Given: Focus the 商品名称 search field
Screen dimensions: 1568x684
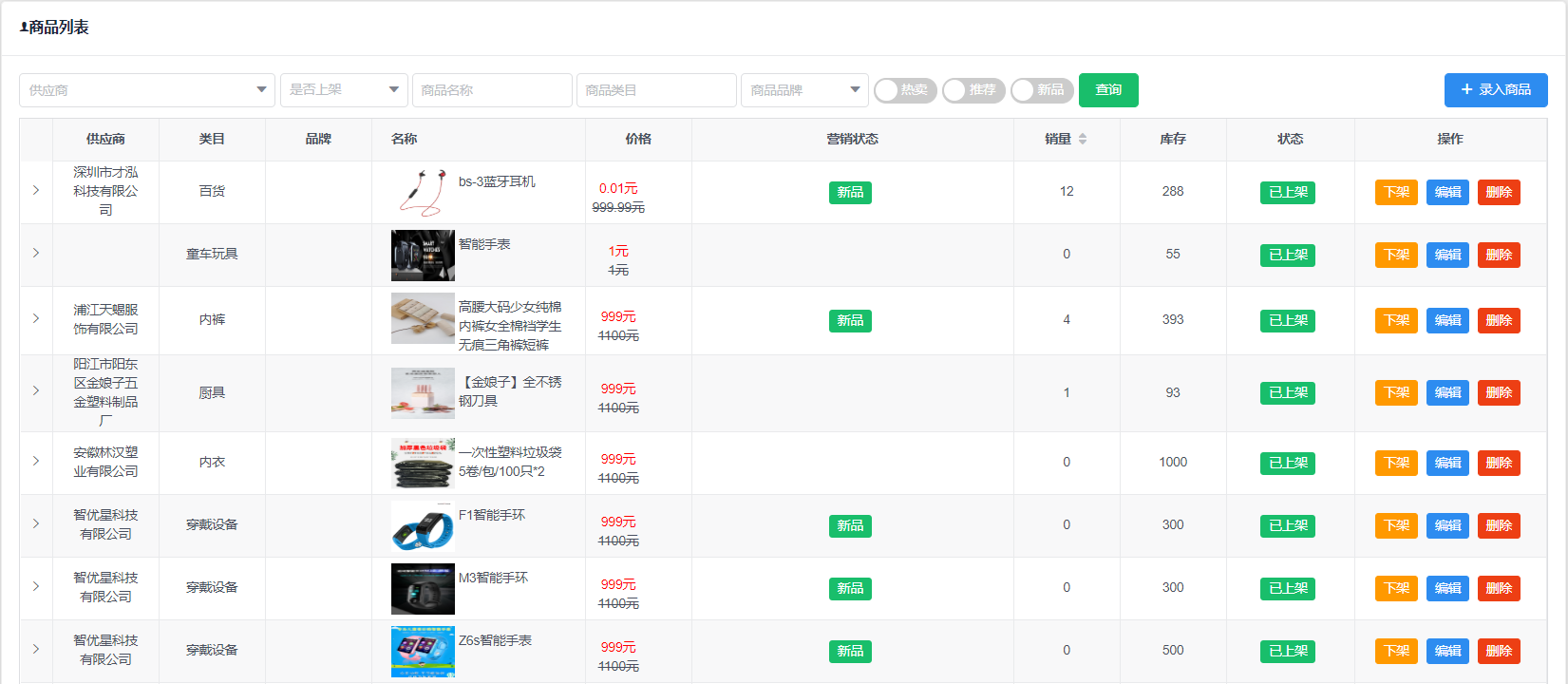Looking at the screenshot, I should coord(492,90).
